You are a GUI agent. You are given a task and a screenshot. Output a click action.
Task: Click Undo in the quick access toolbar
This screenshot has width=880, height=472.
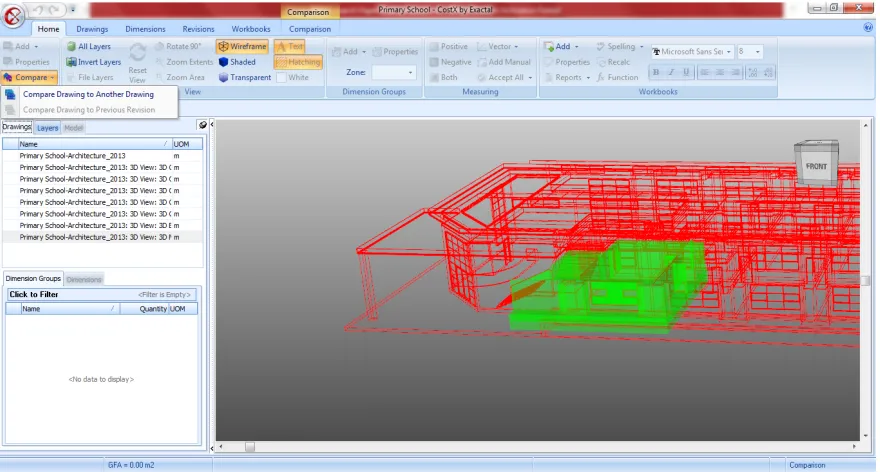(x=38, y=10)
